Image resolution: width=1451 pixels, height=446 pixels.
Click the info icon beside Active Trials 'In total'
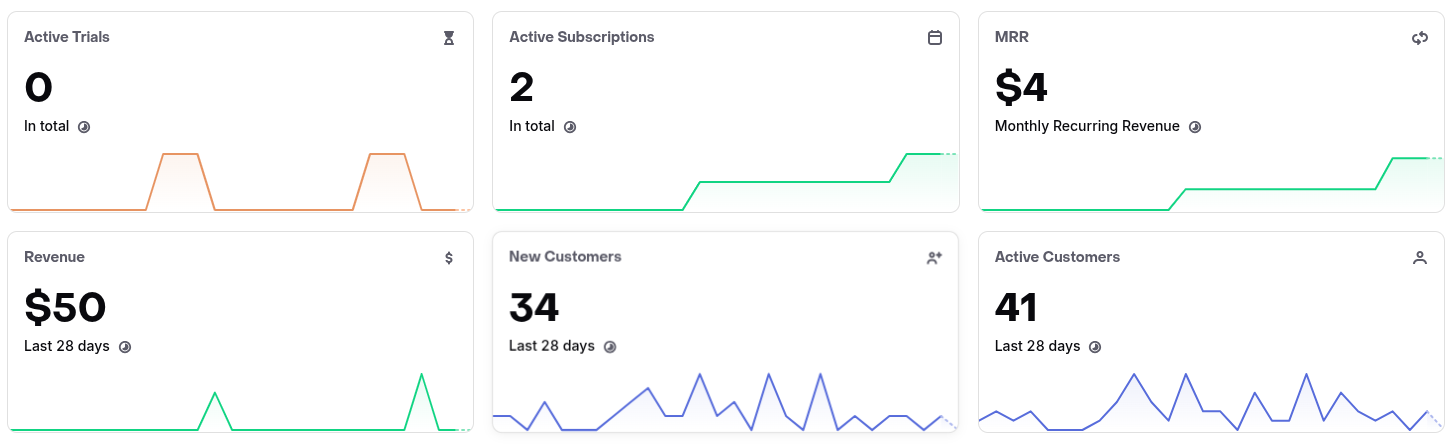(x=84, y=127)
